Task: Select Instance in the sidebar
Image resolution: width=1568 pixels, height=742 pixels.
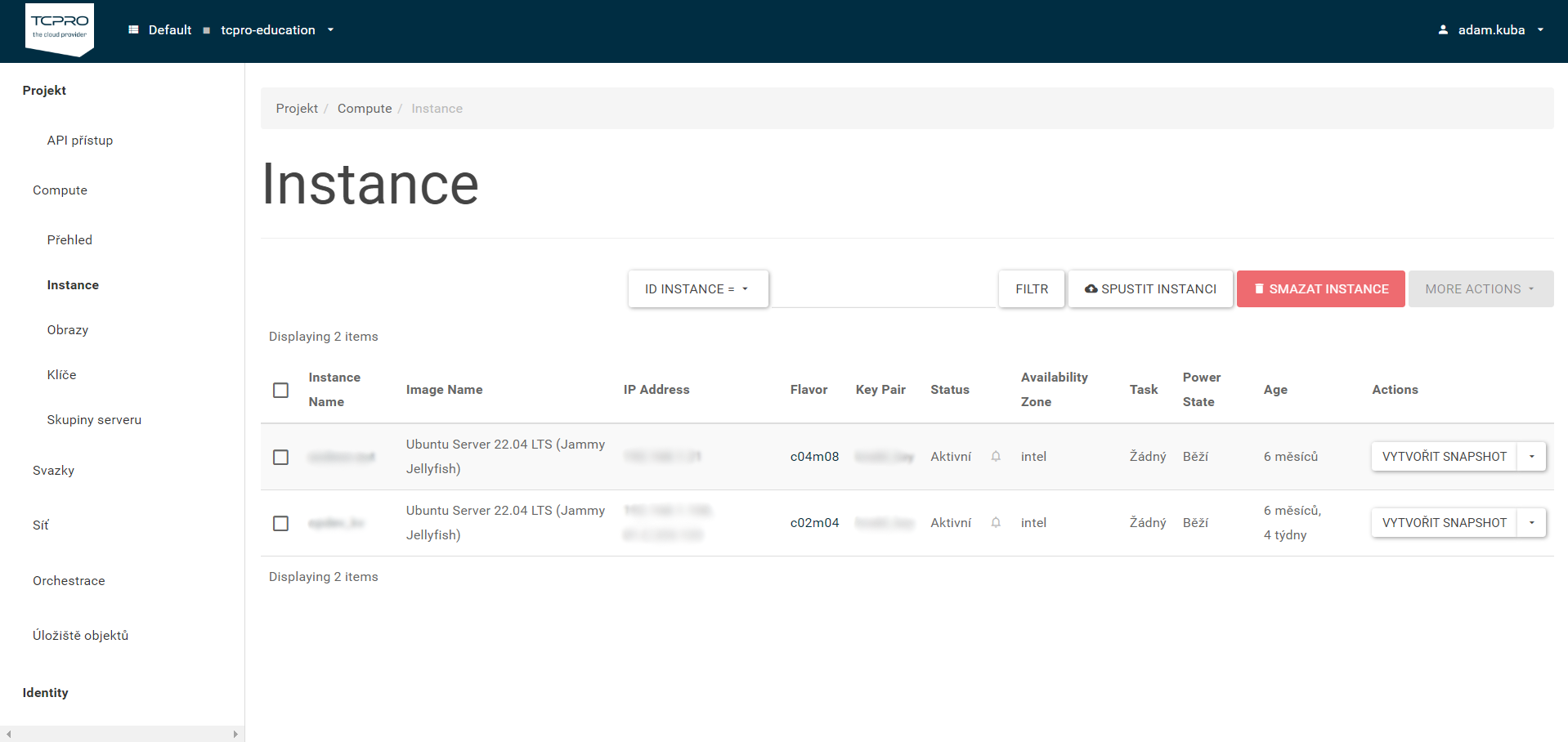Action: tap(73, 284)
